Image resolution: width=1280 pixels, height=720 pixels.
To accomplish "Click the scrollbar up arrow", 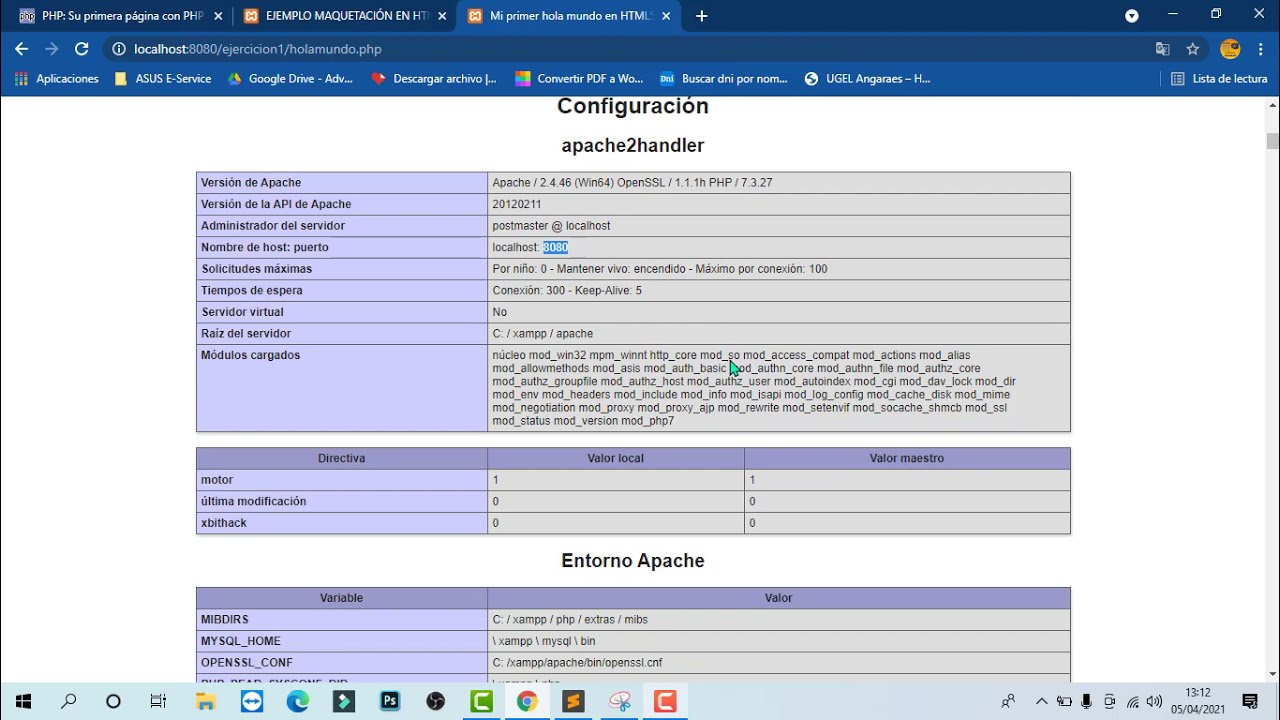I will coord(1272,104).
